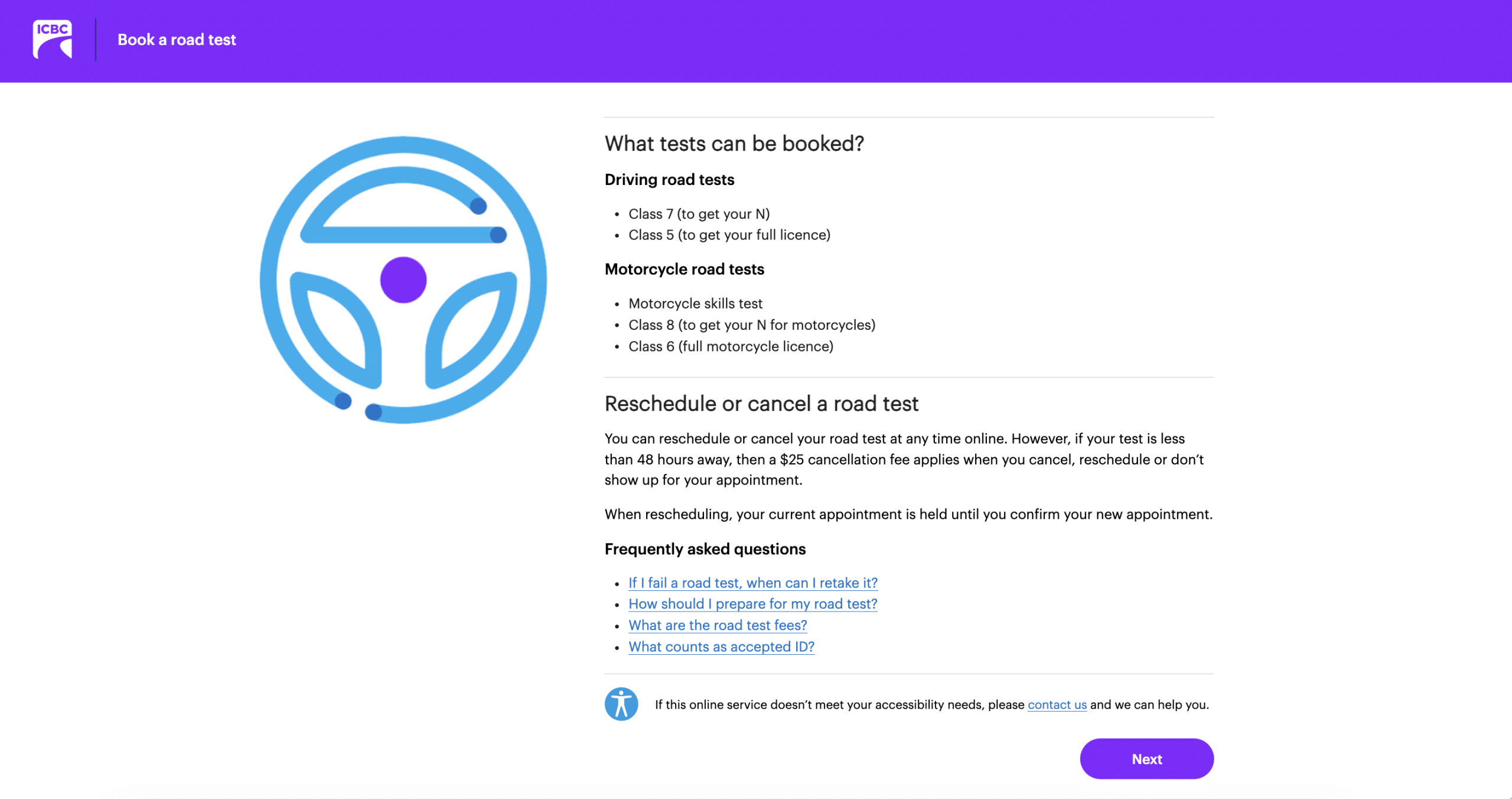Click the "Reschedule or cancel a road test" heading
The width and height of the screenshot is (1512, 799).
click(761, 404)
